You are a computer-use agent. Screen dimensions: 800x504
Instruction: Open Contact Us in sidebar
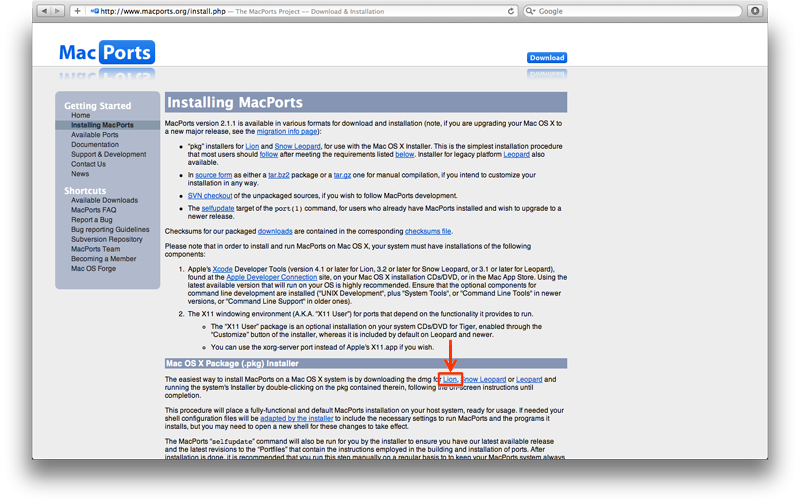88,164
